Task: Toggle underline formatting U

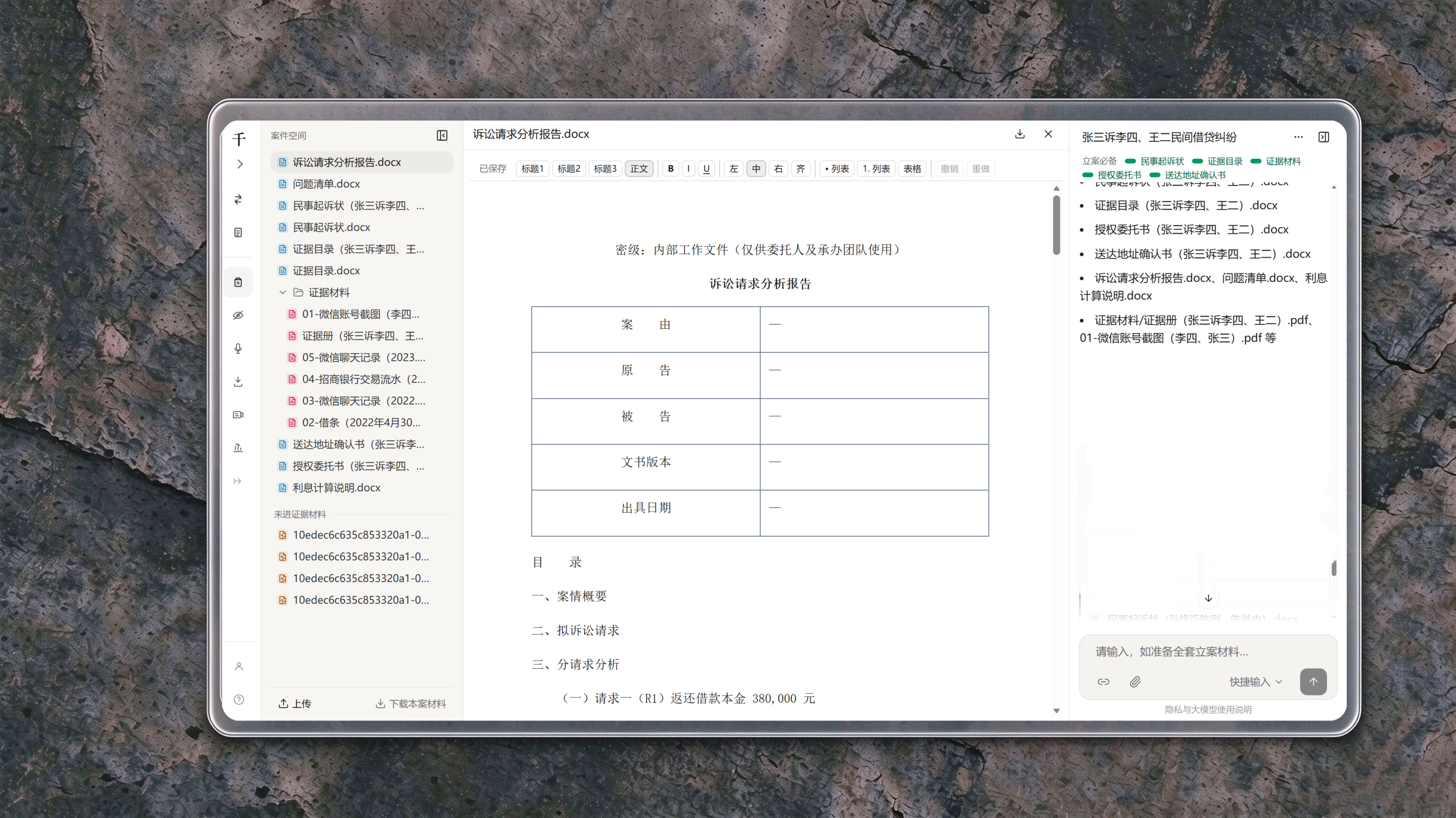Action: pos(706,168)
